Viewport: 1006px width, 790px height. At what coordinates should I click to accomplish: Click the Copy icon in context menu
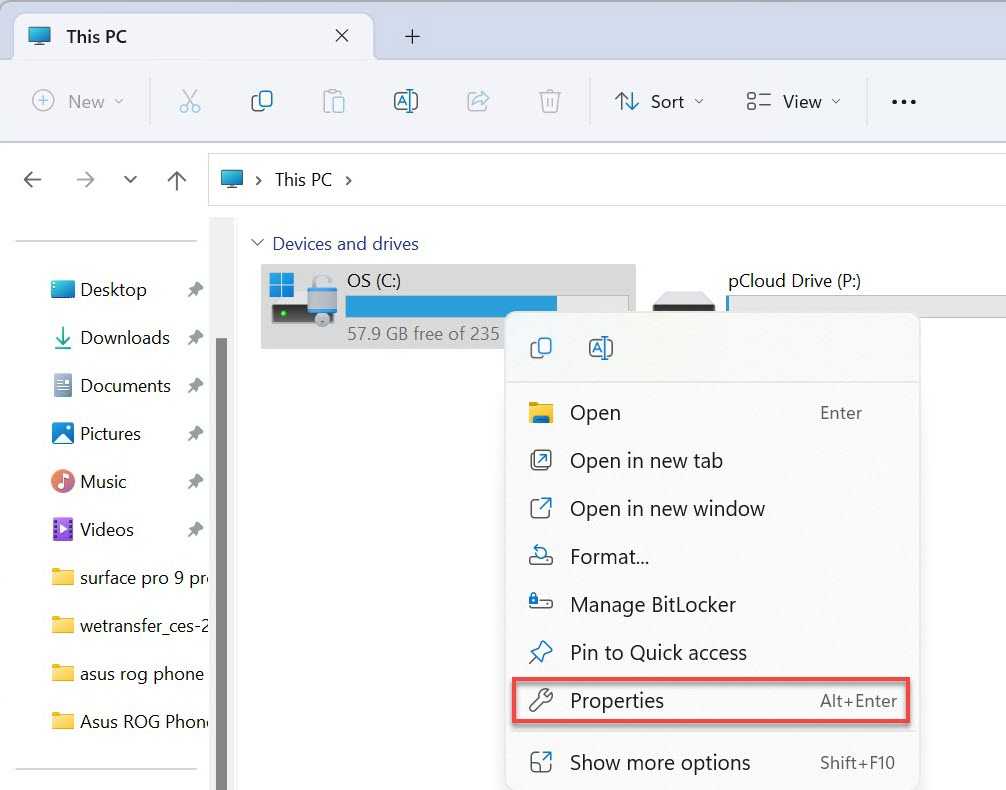[541, 348]
